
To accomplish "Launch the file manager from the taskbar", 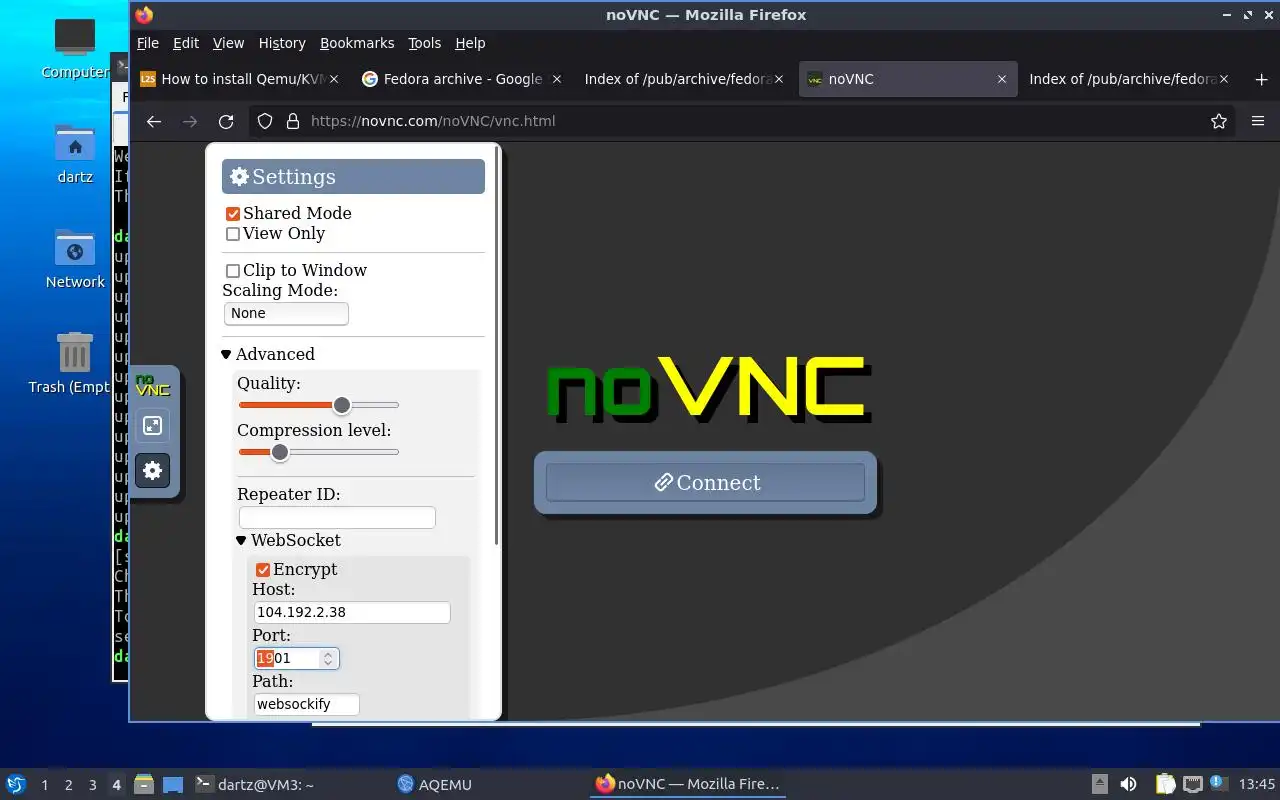I will pyautogui.click(x=144, y=784).
